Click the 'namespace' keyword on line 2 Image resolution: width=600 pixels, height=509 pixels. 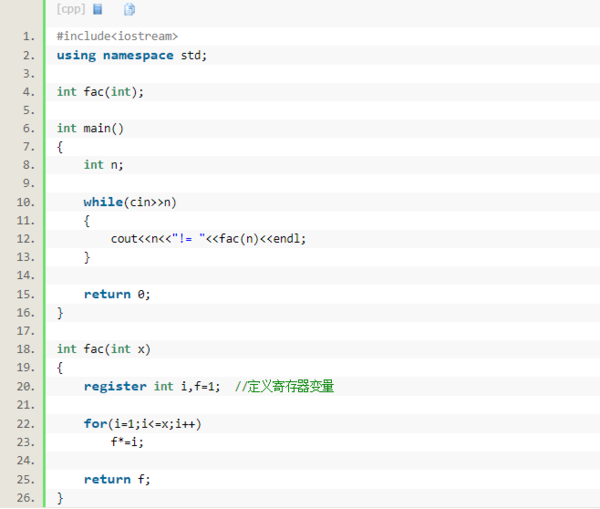pos(138,55)
